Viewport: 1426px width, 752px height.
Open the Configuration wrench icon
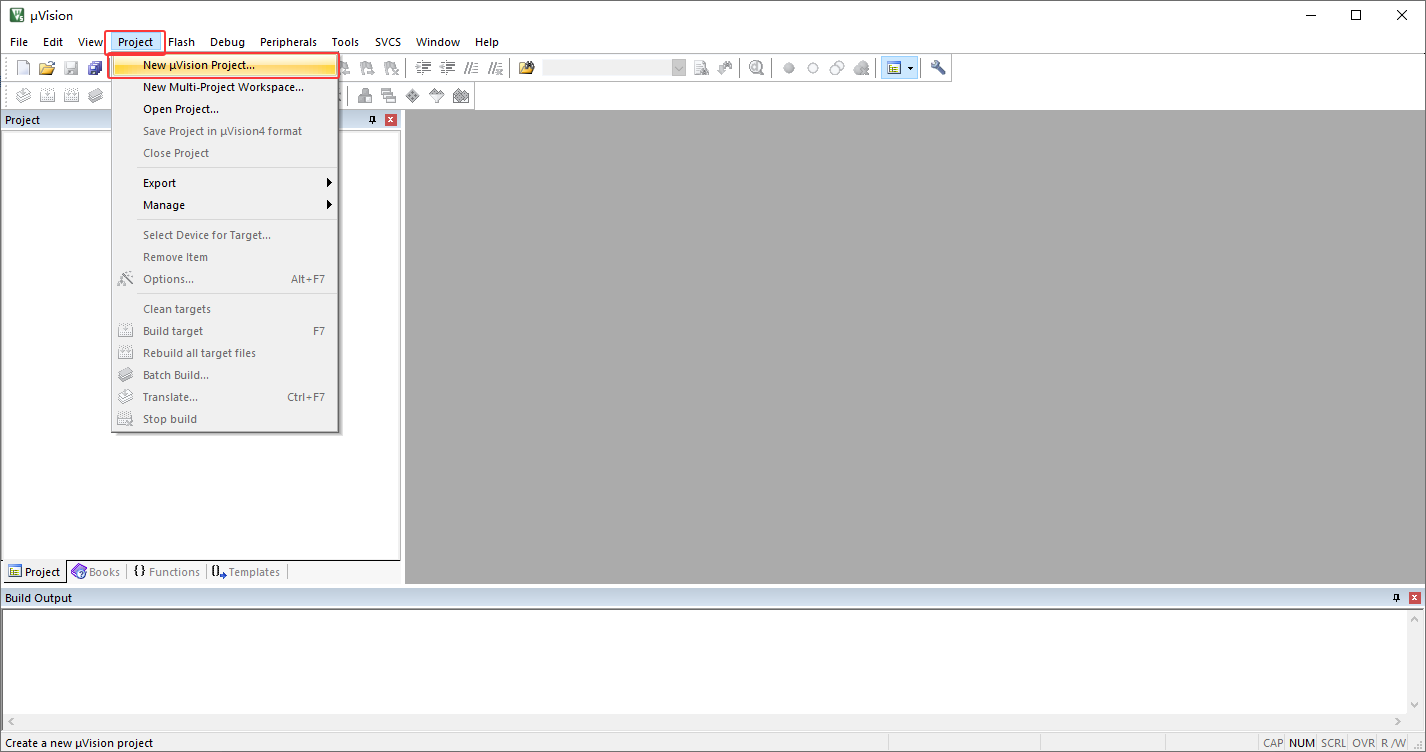coord(938,68)
